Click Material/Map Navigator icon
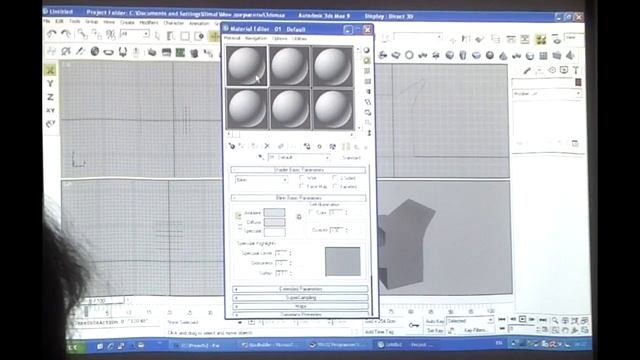The height and width of the screenshot is (360, 640). 369,133
